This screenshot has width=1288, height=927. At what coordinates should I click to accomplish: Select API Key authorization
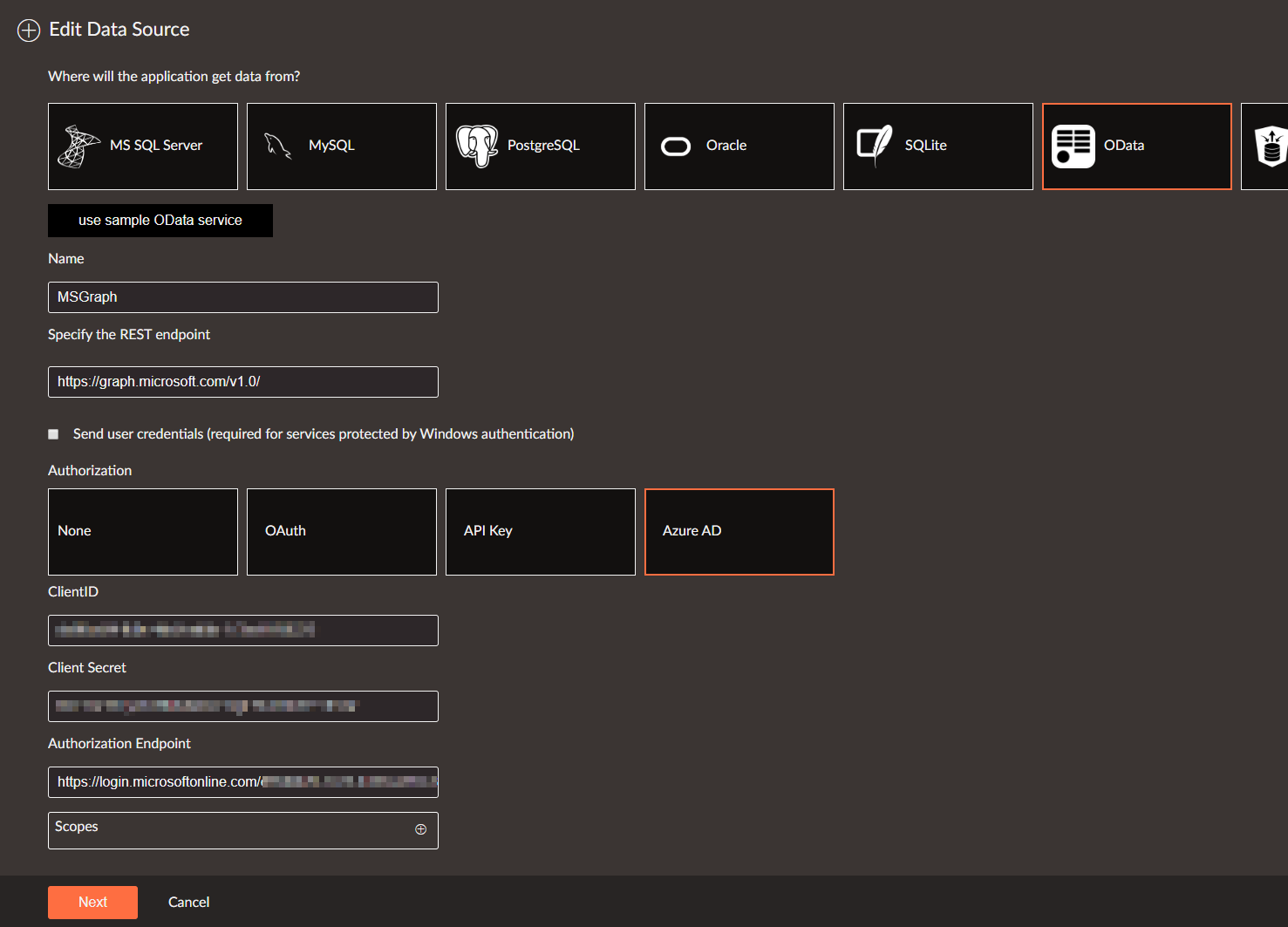coord(541,532)
